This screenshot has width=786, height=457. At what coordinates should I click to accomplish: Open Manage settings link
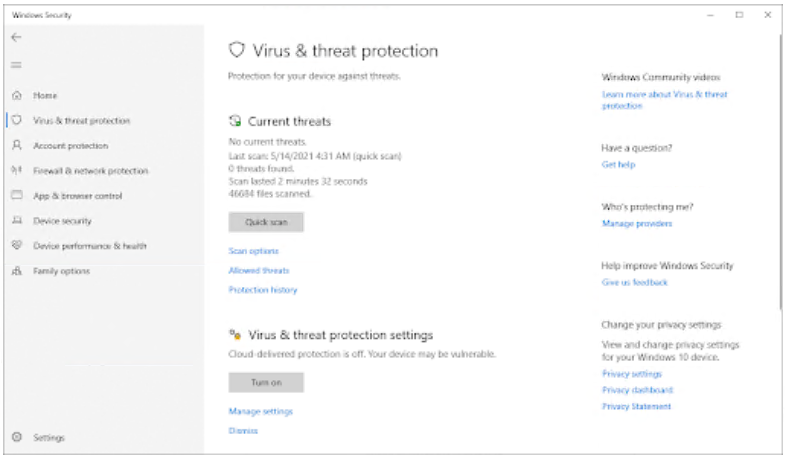point(260,411)
